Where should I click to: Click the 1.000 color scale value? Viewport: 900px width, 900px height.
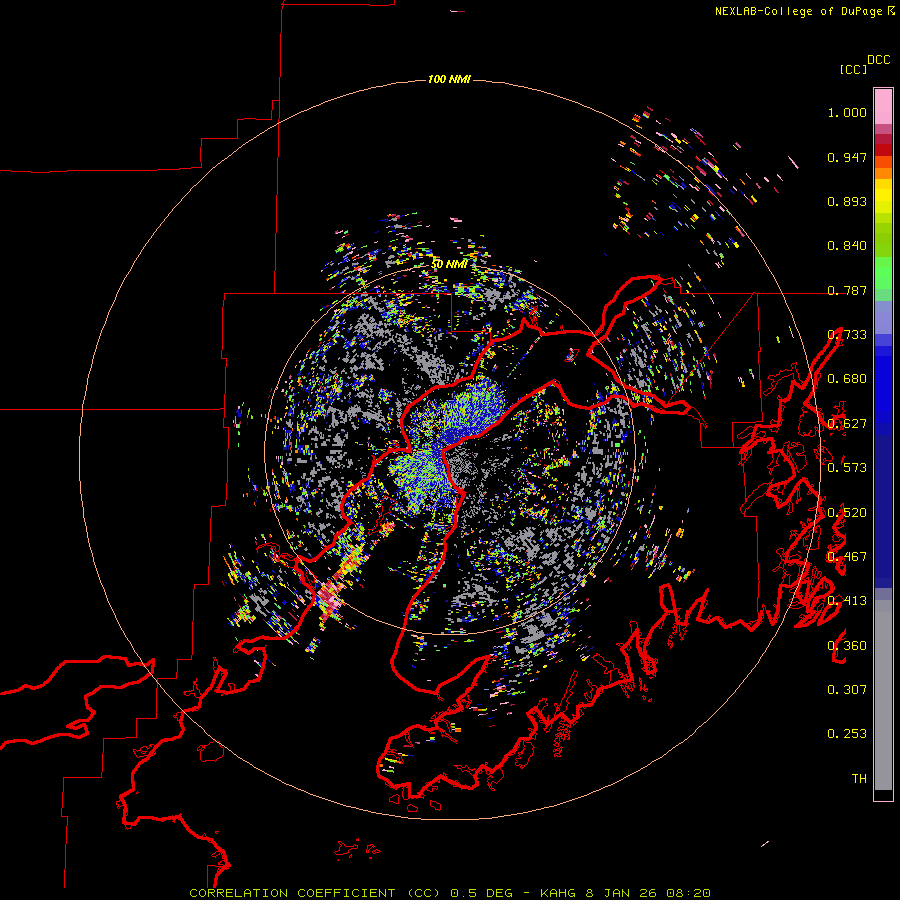(x=847, y=113)
